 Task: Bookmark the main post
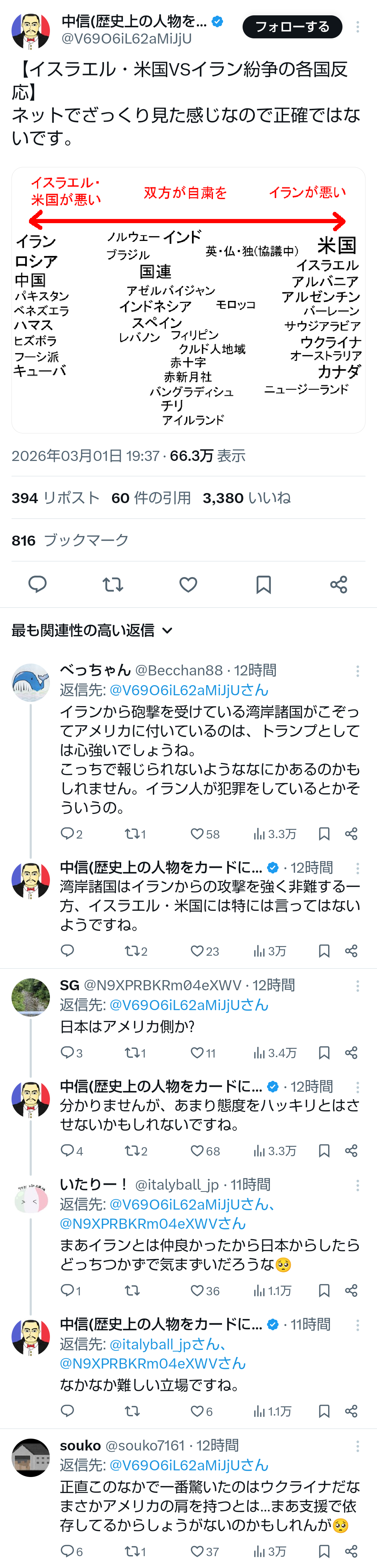264,584
